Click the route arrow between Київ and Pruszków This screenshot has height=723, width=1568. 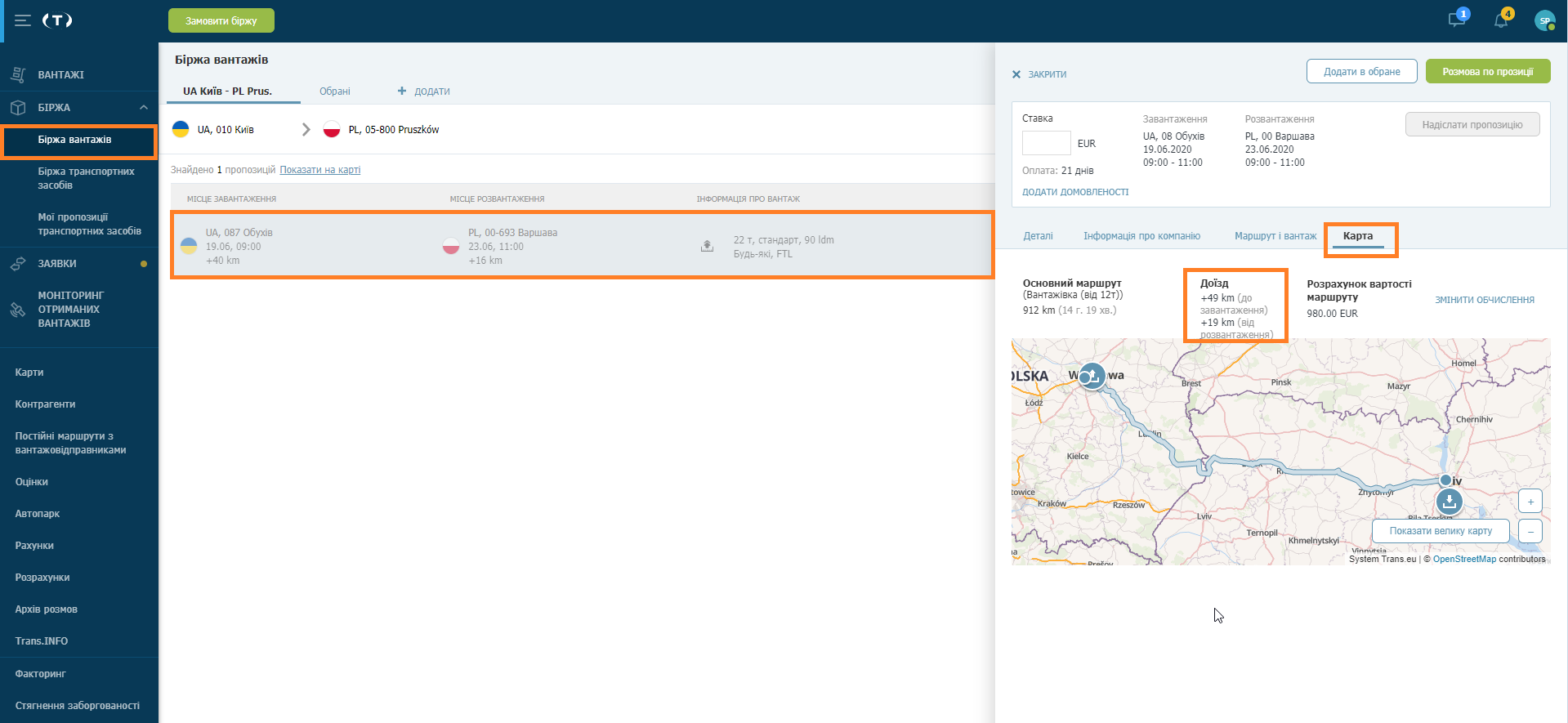point(306,129)
